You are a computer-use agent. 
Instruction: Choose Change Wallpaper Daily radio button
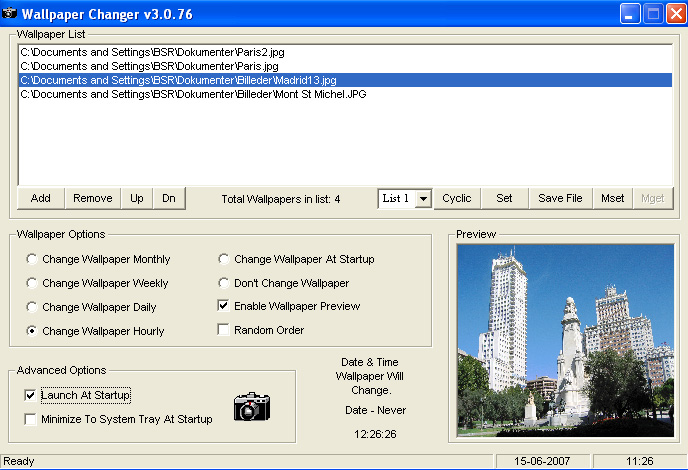click(32, 307)
